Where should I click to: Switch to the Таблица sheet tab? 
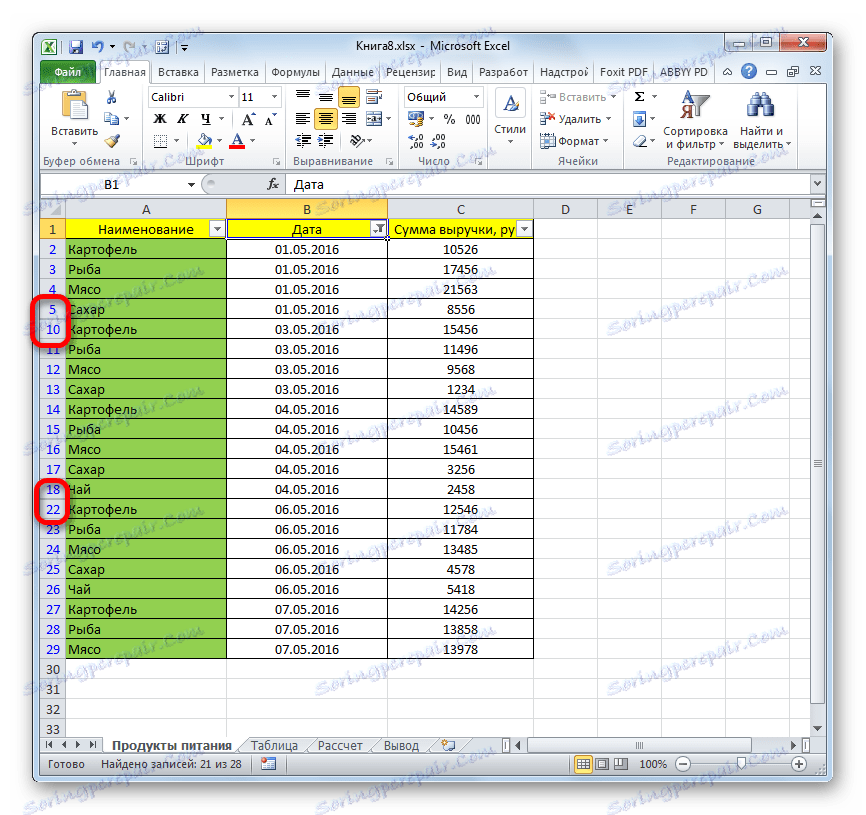tap(273, 744)
